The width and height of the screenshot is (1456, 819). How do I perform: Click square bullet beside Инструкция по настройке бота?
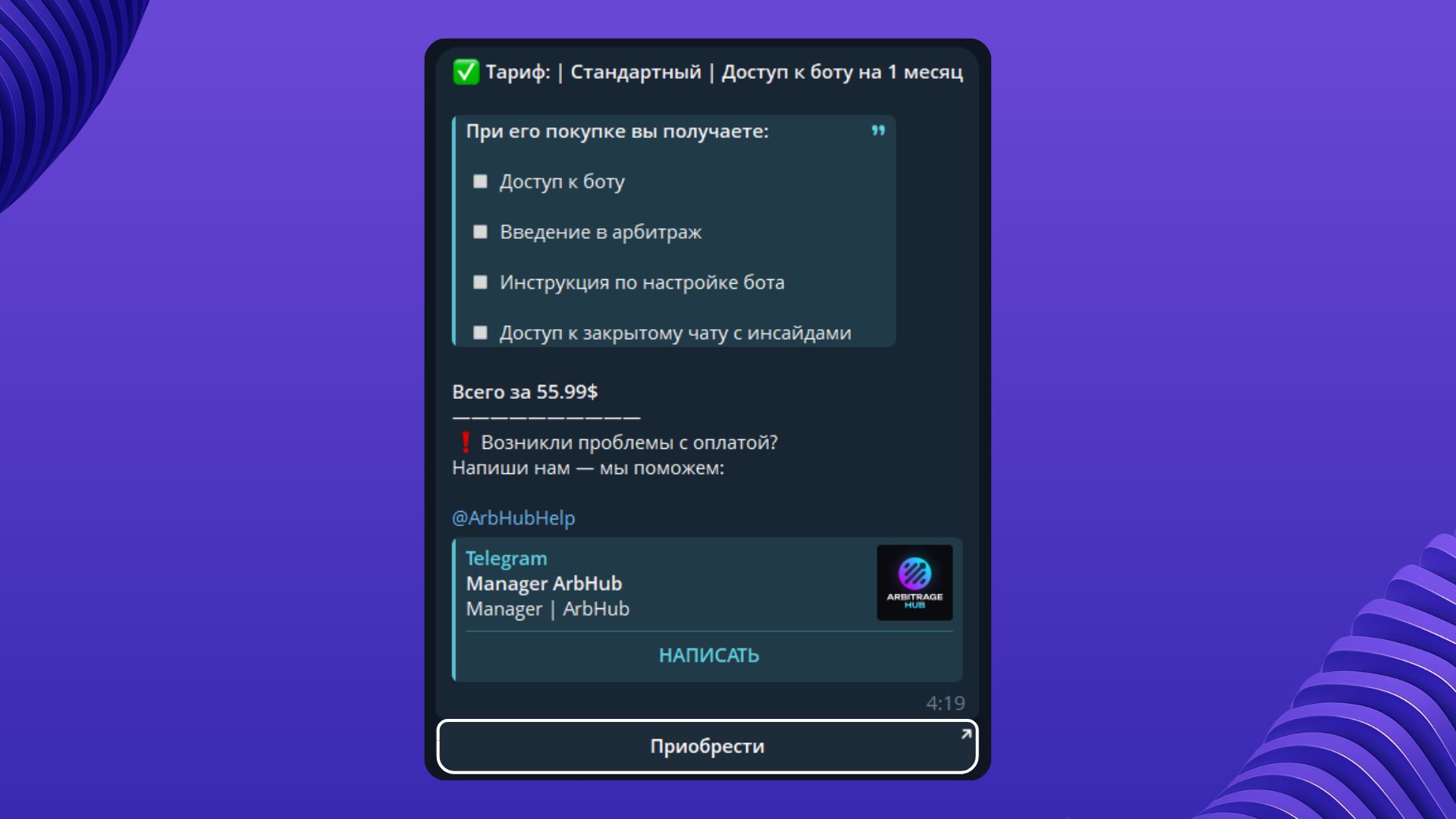point(480,282)
